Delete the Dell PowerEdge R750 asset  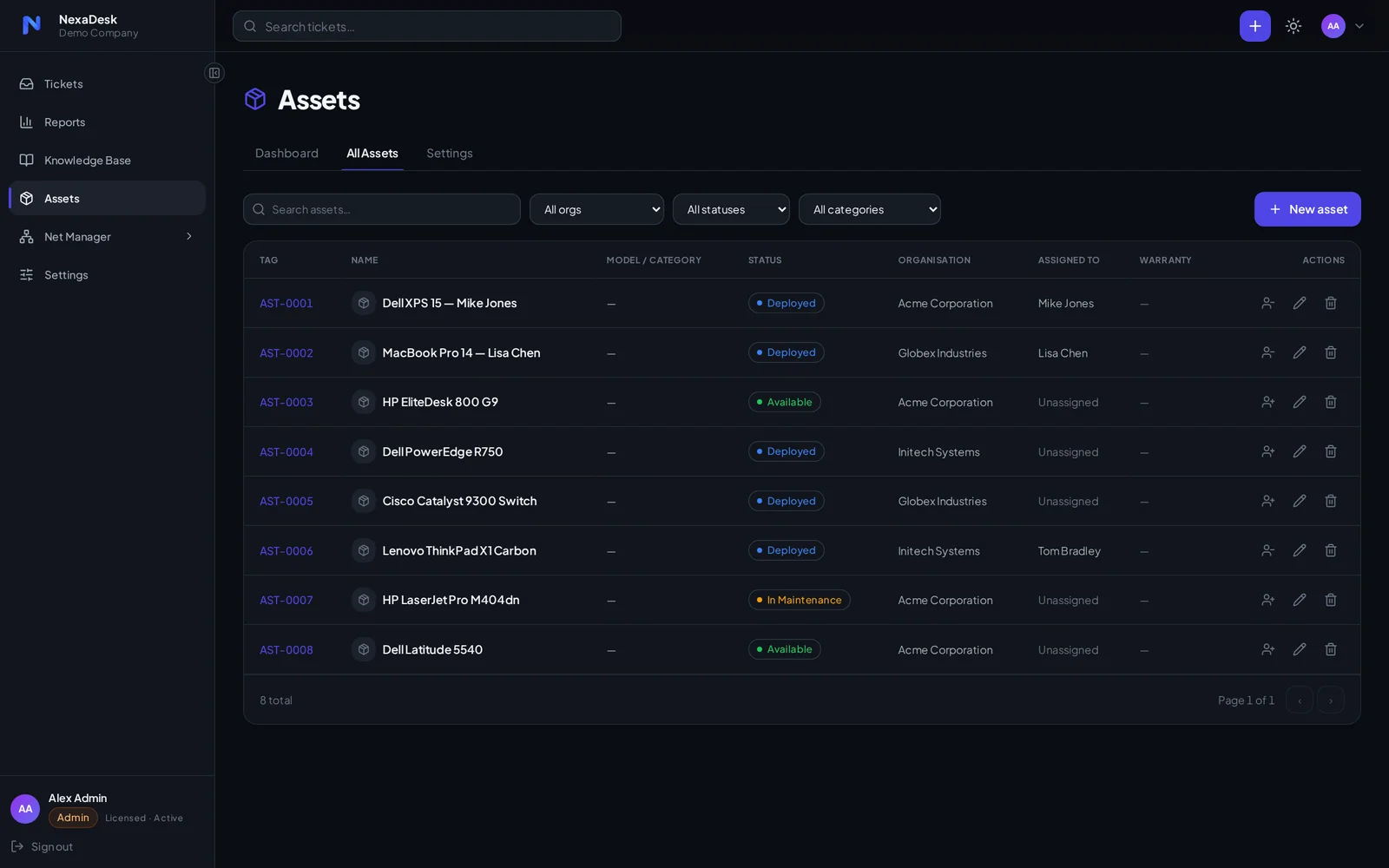pos(1331,451)
